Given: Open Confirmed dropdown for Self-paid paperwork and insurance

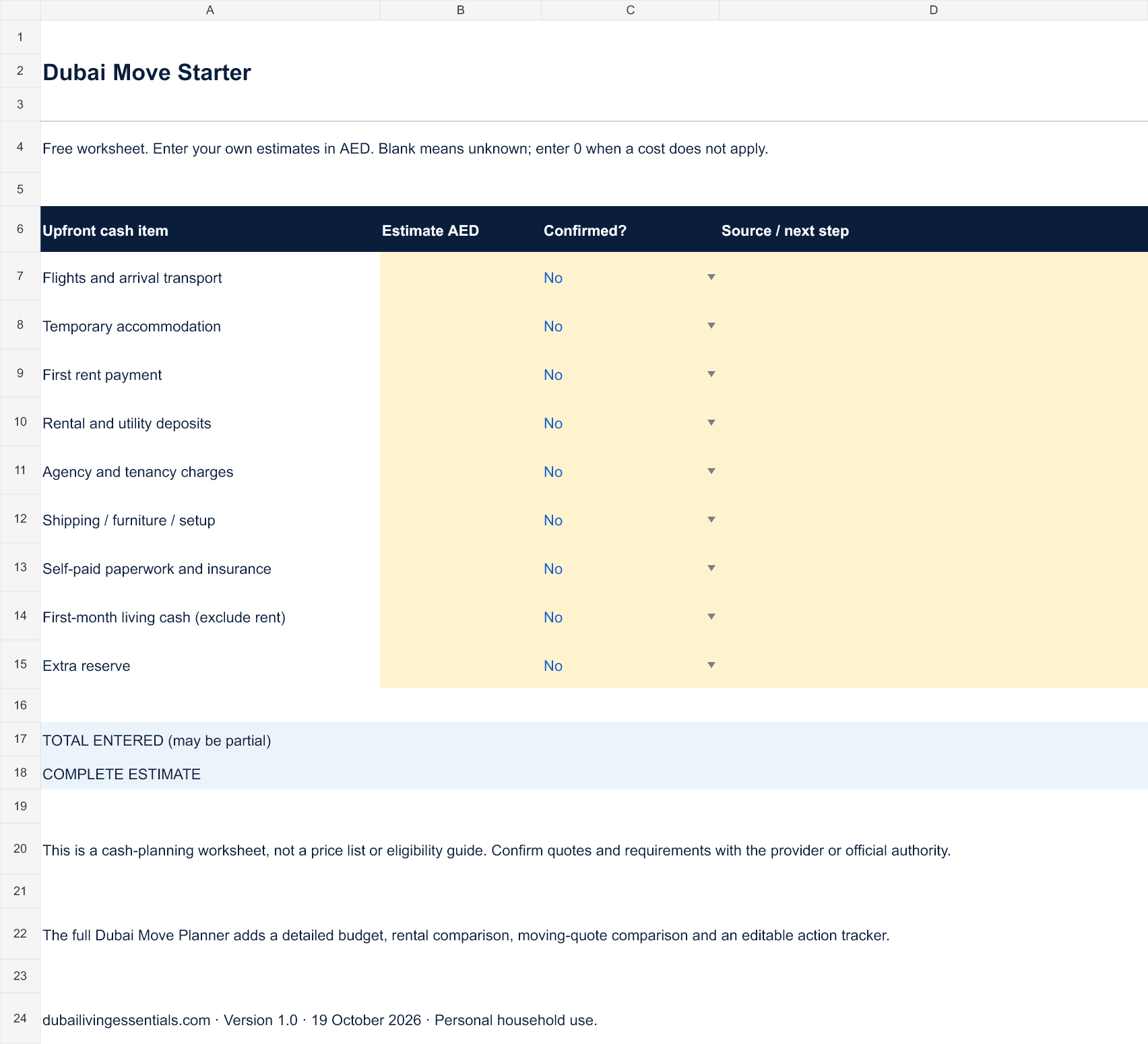Looking at the screenshot, I should [x=711, y=568].
